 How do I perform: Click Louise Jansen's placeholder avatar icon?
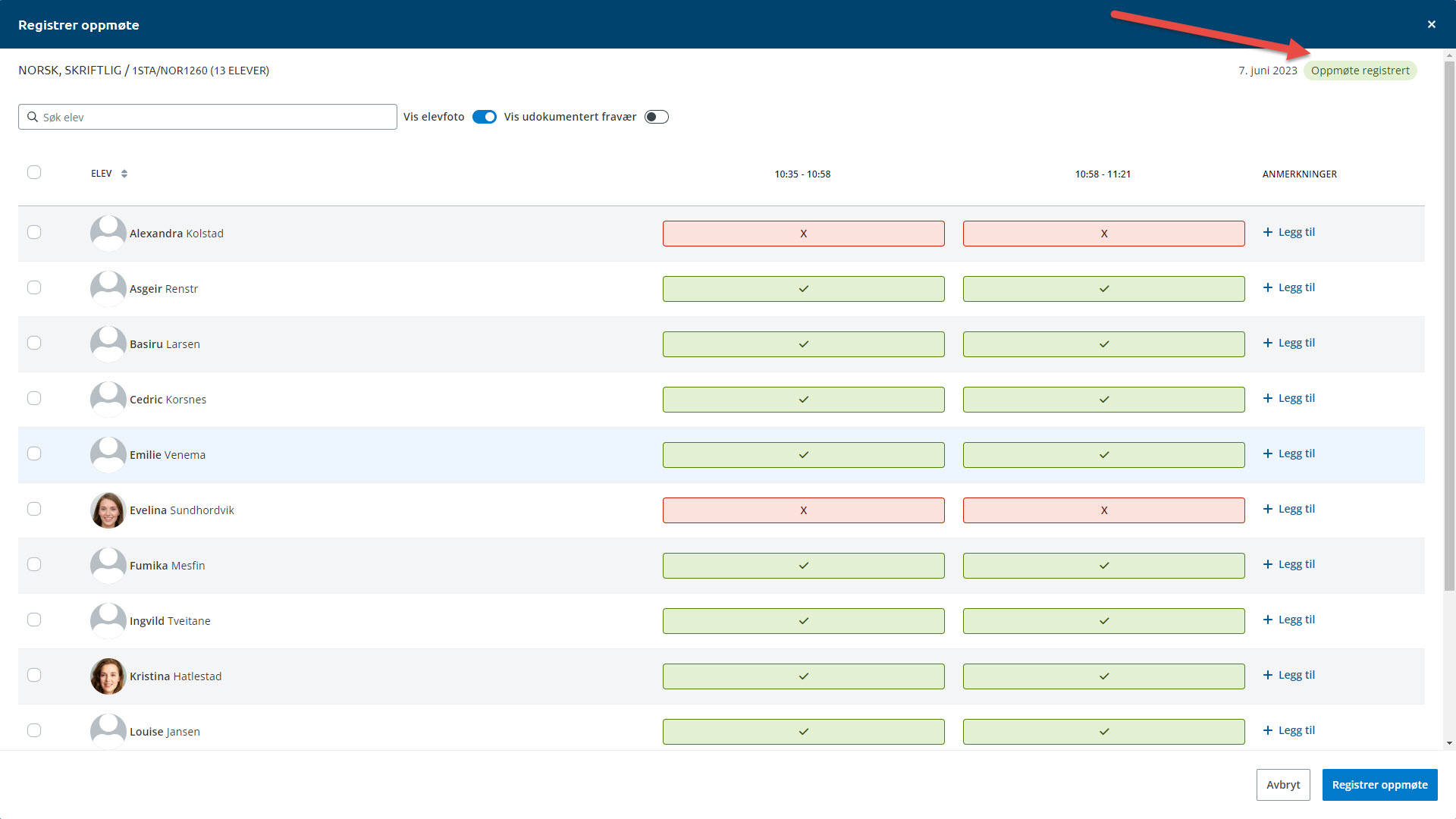point(108,732)
